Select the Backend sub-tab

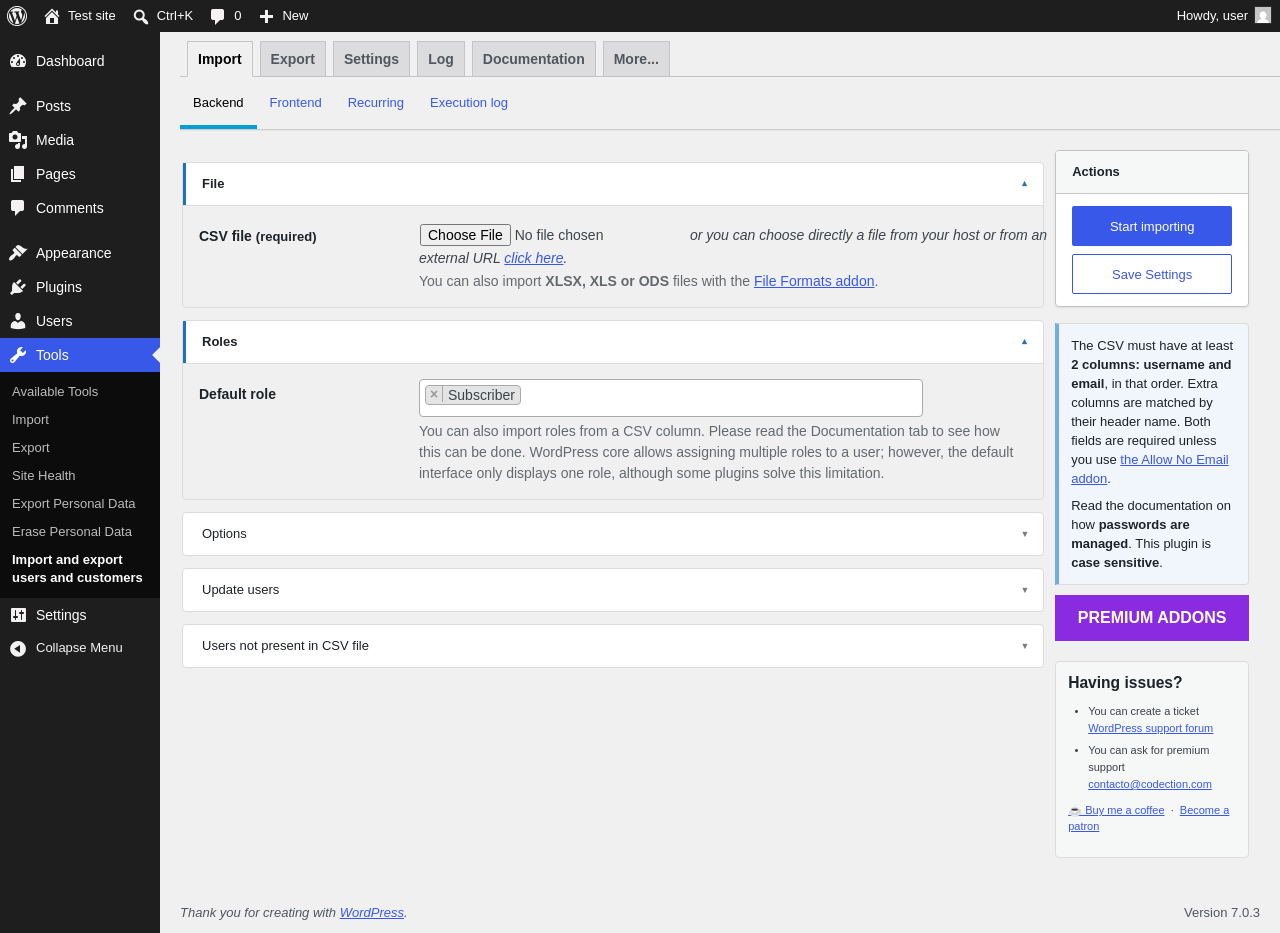pyautogui.click(x=218, y=103)
